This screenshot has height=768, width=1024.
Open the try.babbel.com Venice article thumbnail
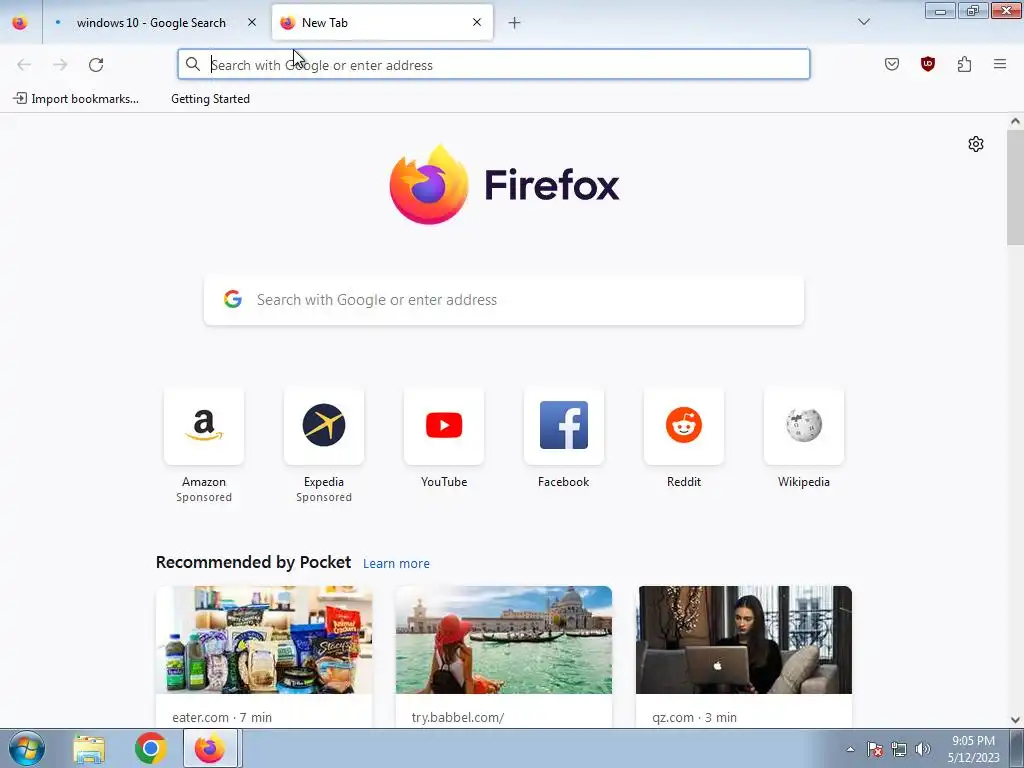(x=504, y=640)
